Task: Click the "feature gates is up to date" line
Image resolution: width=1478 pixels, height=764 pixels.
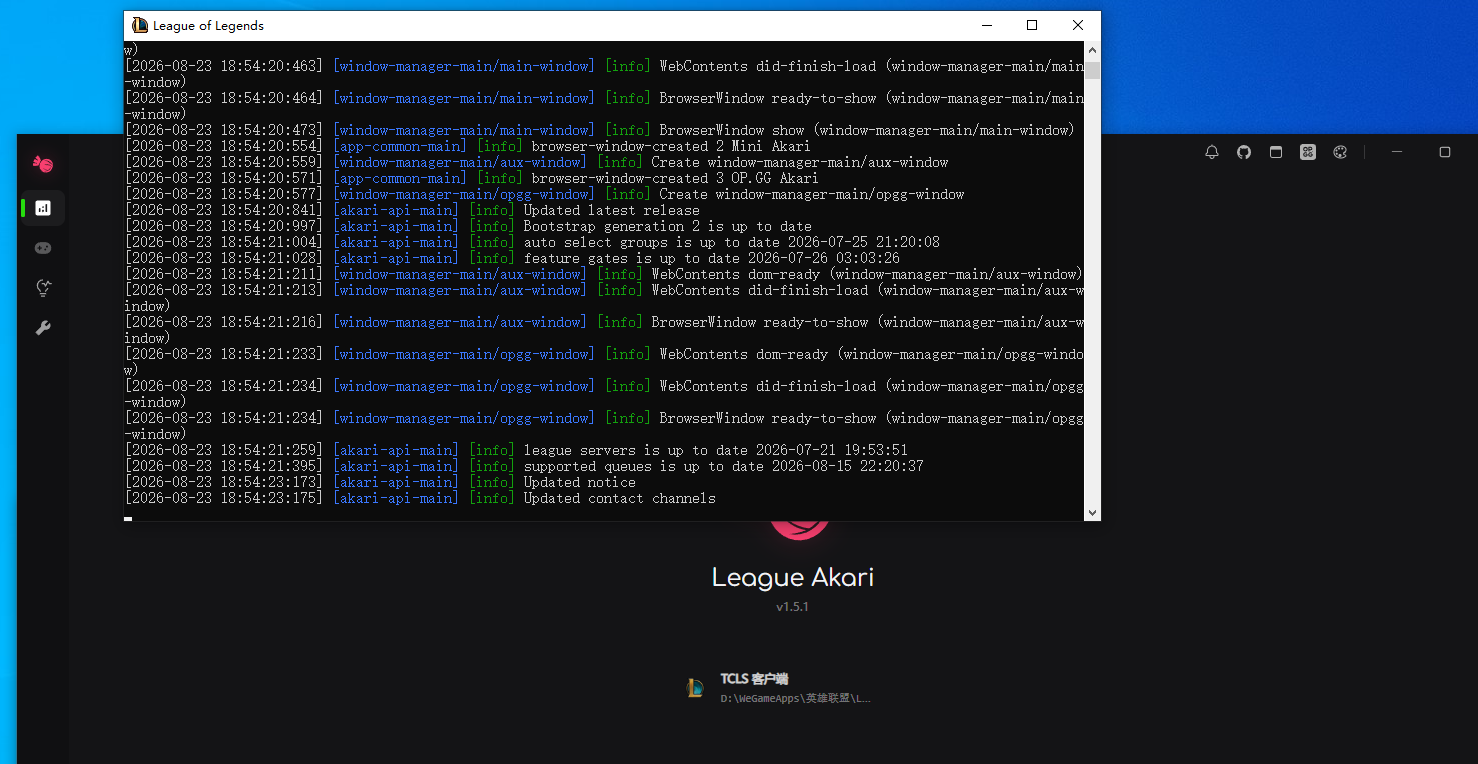Action: point(512,258)
